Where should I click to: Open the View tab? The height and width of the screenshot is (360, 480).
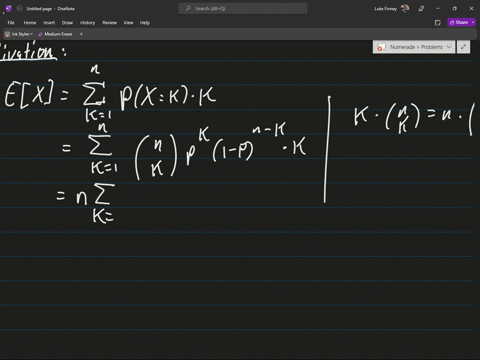point(128,23)
